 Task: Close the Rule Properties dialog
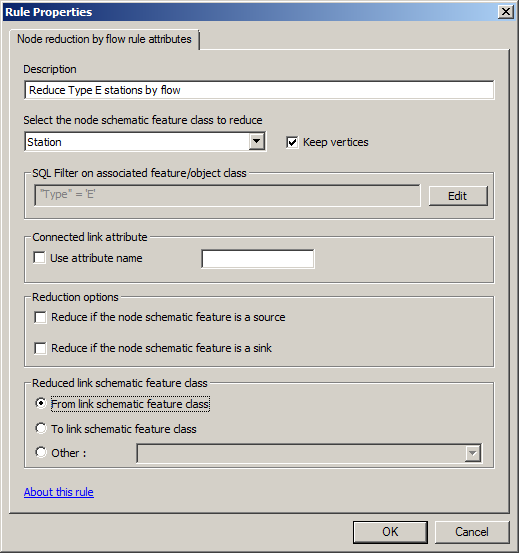tap(506, 12)
